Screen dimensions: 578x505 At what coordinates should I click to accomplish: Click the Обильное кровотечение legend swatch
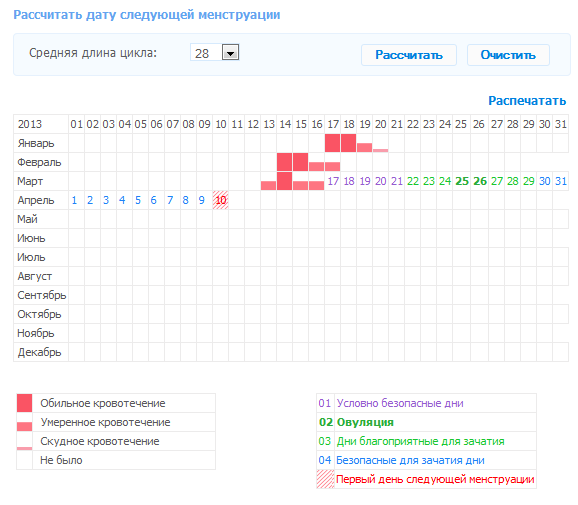tap(24, 403)
